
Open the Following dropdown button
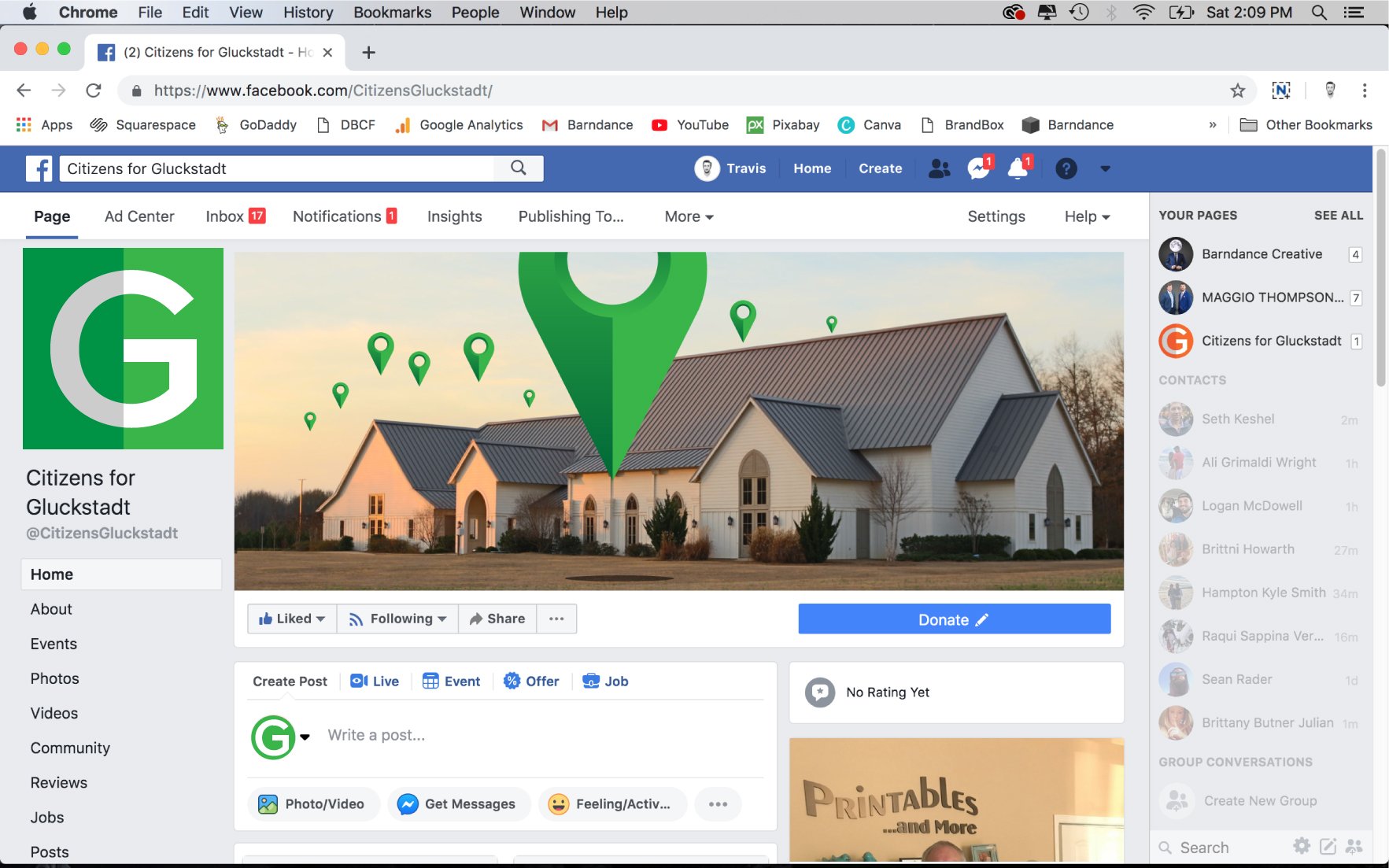(397, 619)
